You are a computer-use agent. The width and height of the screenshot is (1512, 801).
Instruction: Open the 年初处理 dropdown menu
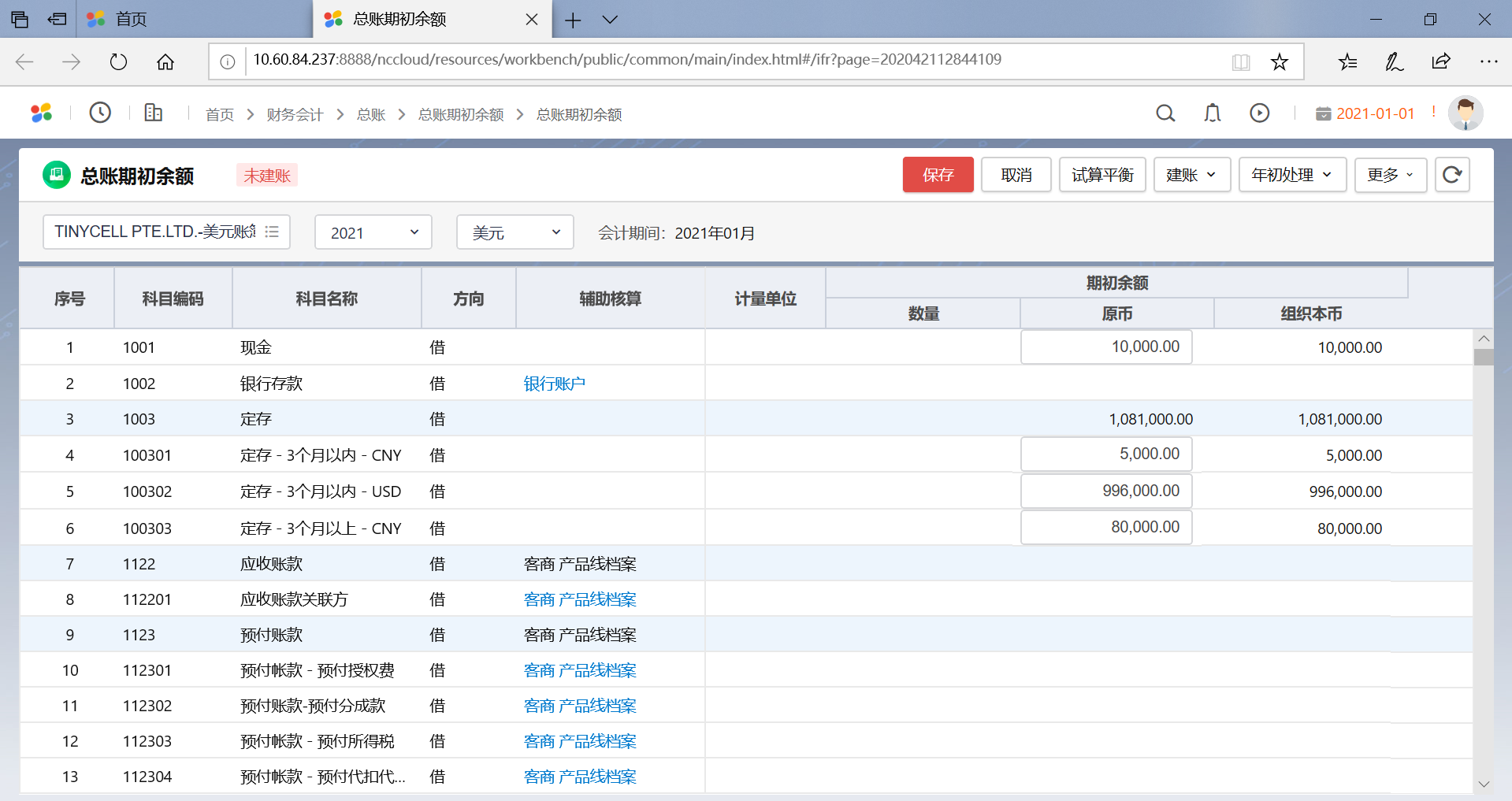1292,175
